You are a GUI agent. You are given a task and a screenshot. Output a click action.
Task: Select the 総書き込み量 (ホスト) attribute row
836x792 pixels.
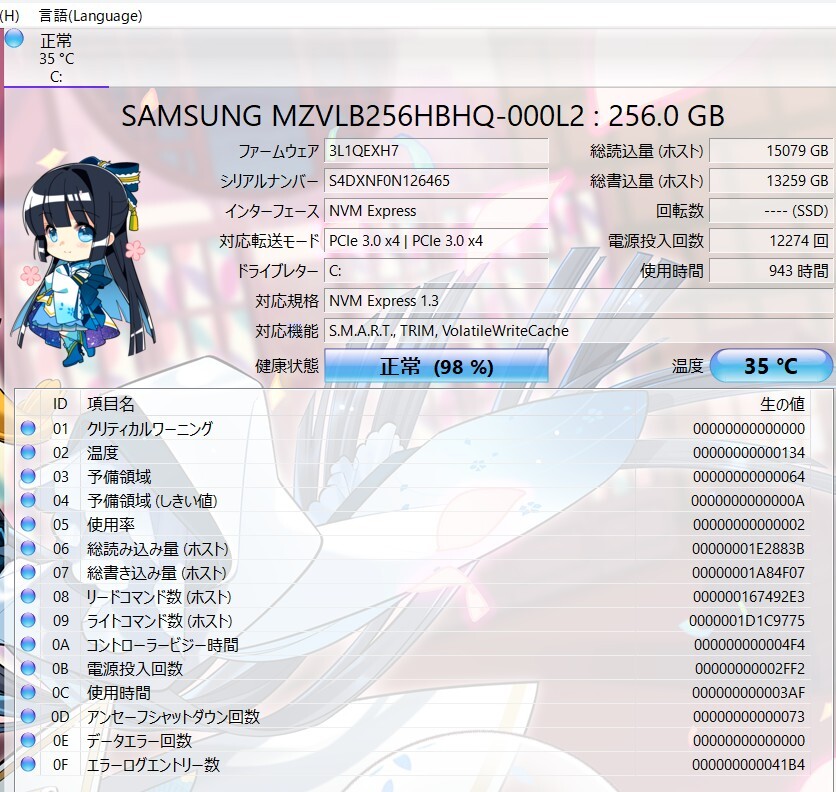pos(413,572)
